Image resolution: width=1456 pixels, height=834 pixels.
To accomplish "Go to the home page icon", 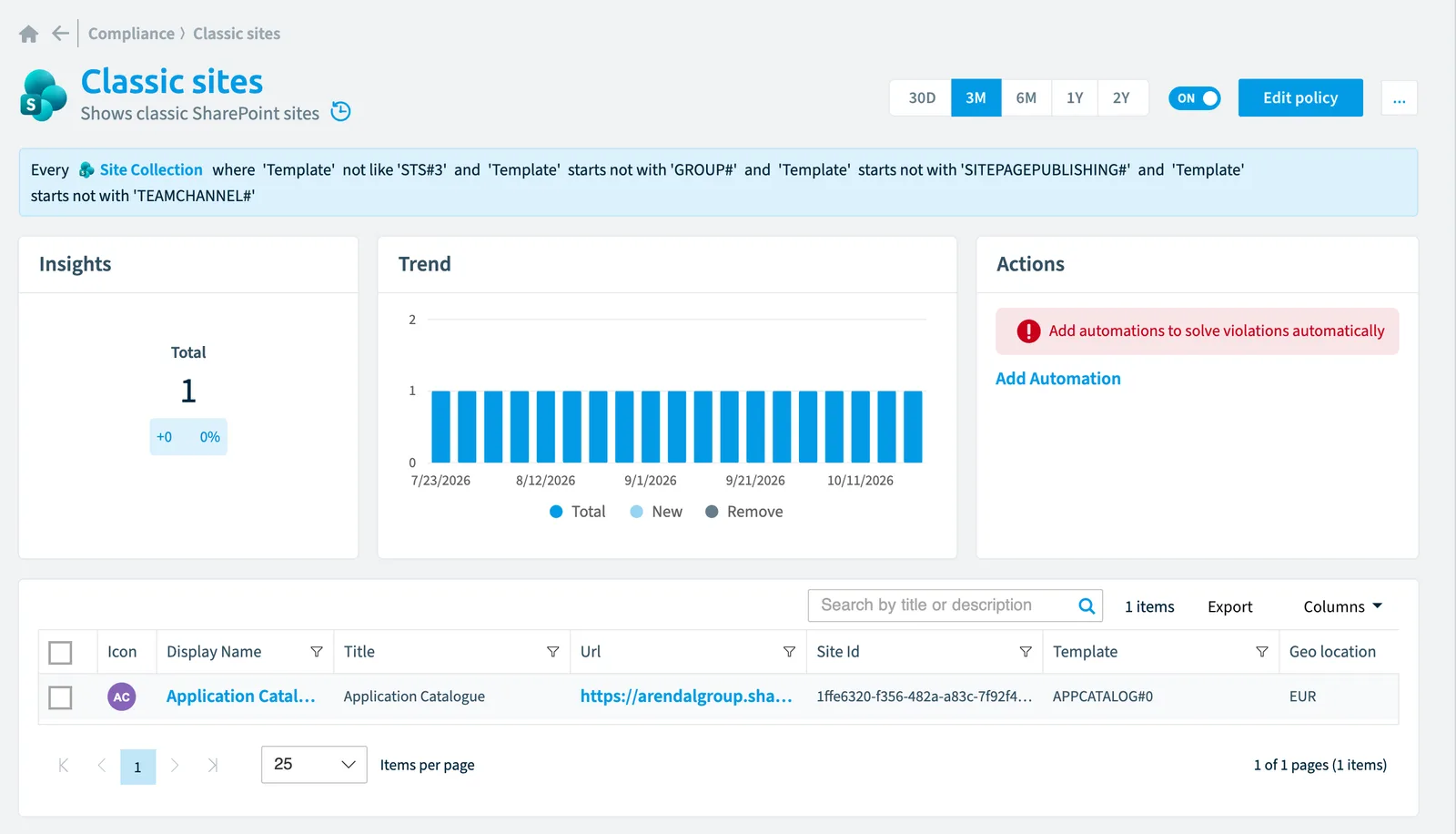I will (28, 34).
